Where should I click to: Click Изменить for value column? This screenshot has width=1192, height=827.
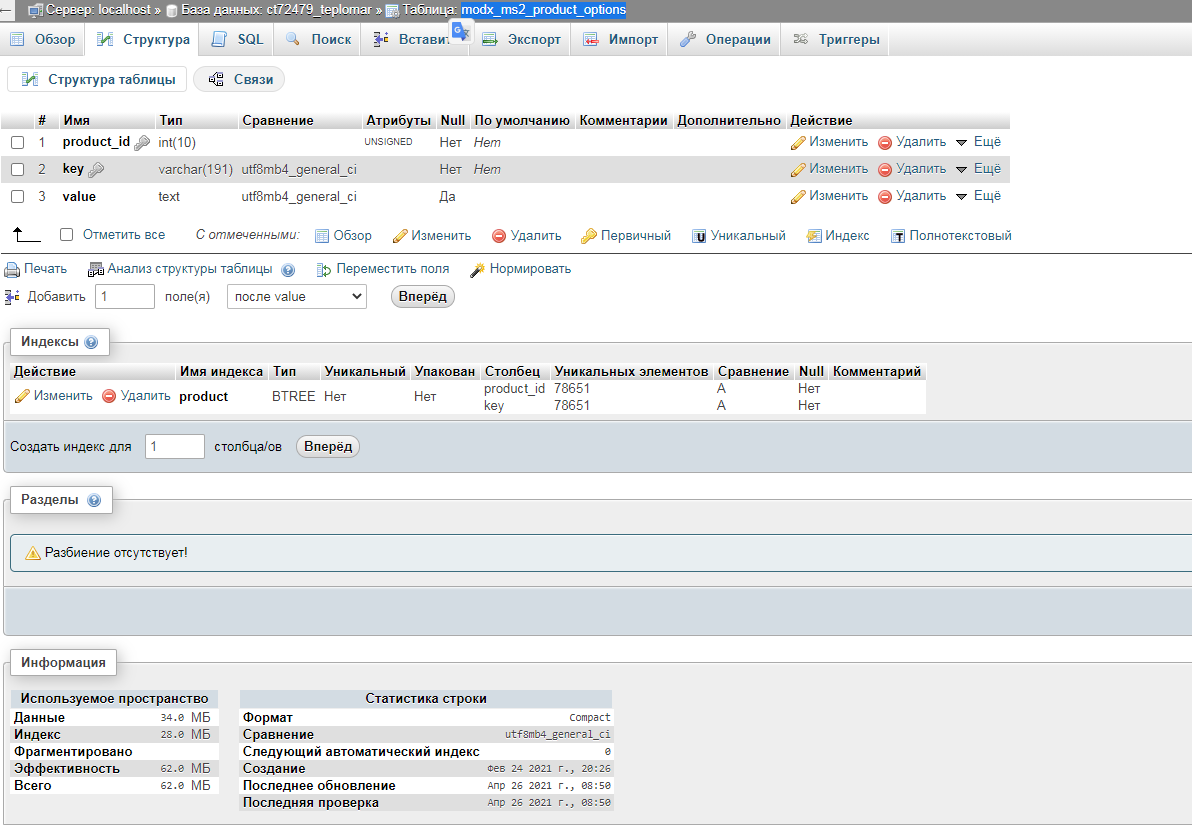pos(829,196)
